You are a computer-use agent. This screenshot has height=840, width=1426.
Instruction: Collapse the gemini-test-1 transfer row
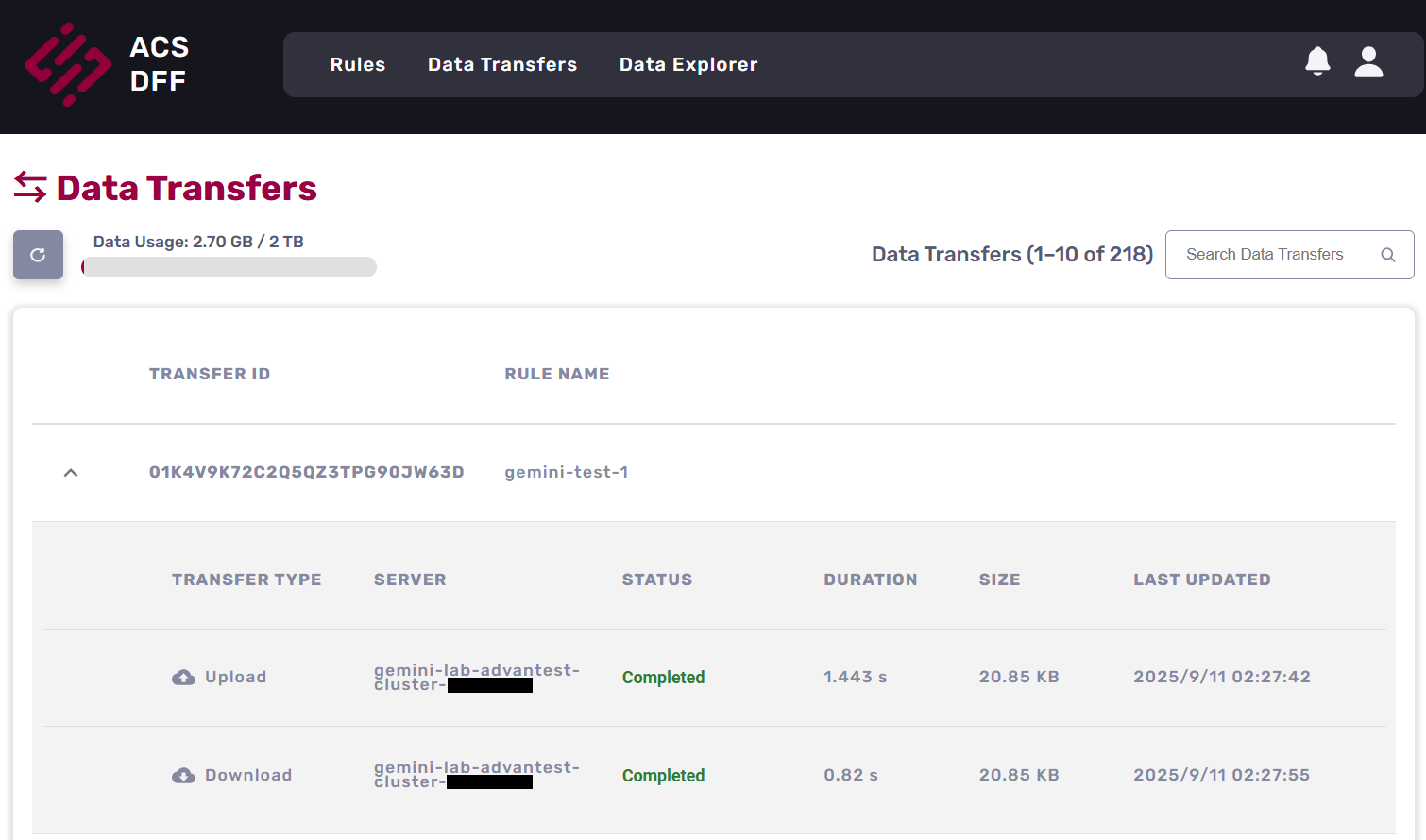[x=71, y=473]
